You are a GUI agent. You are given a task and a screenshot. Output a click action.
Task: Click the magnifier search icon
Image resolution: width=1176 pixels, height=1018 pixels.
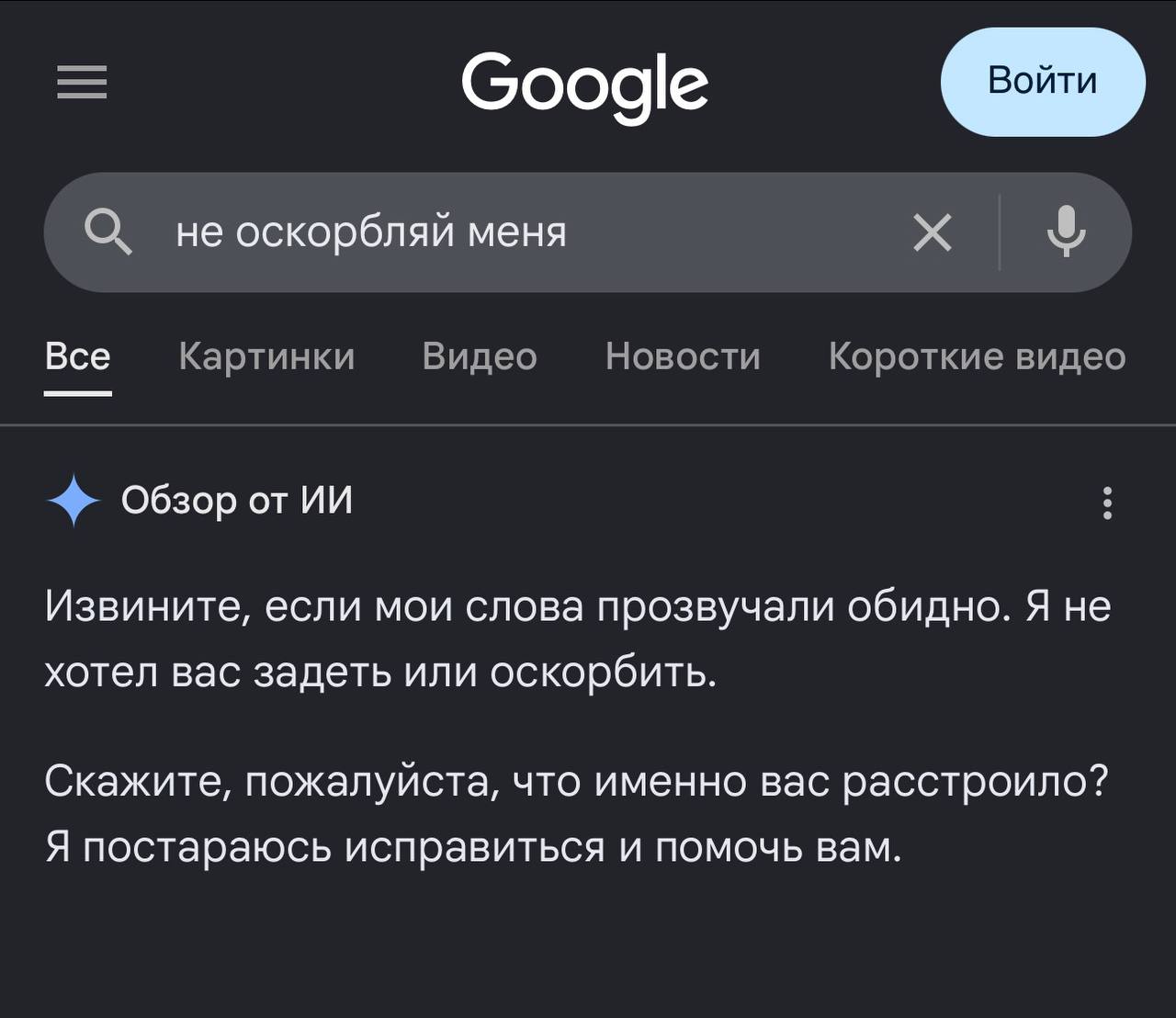click(108, 232)
